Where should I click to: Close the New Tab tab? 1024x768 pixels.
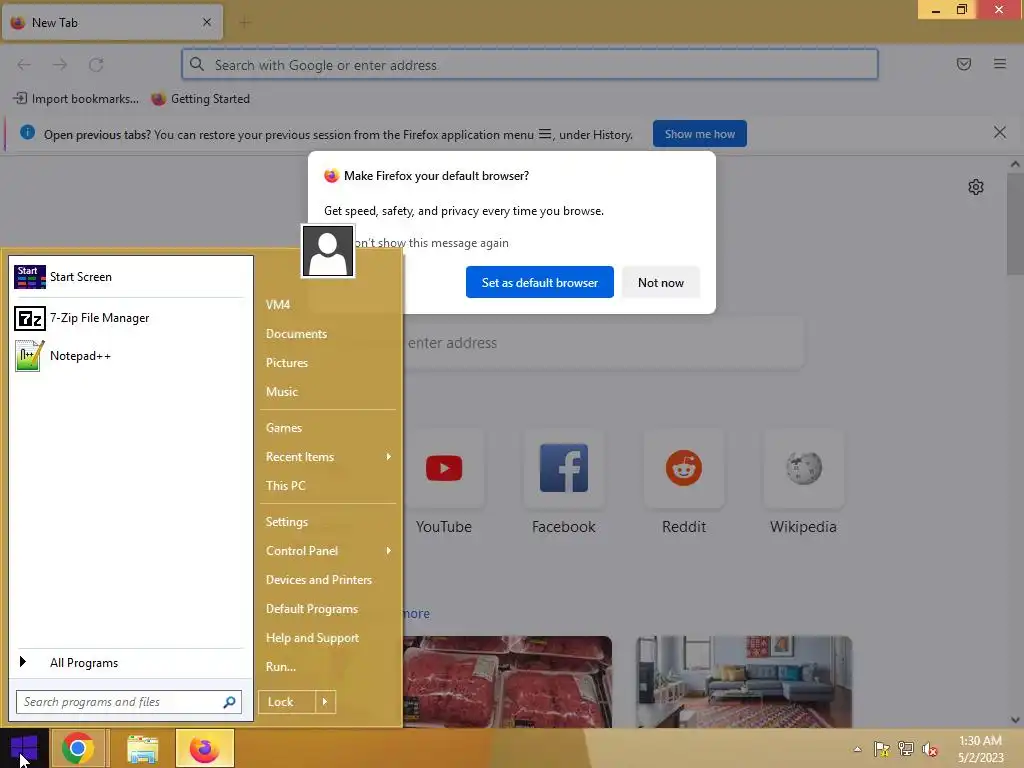207,22
